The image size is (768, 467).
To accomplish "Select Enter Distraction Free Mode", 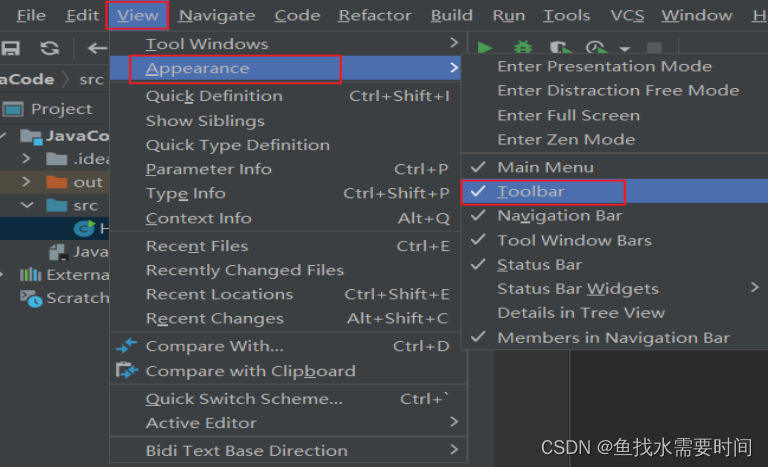I will tap(615, 90).
